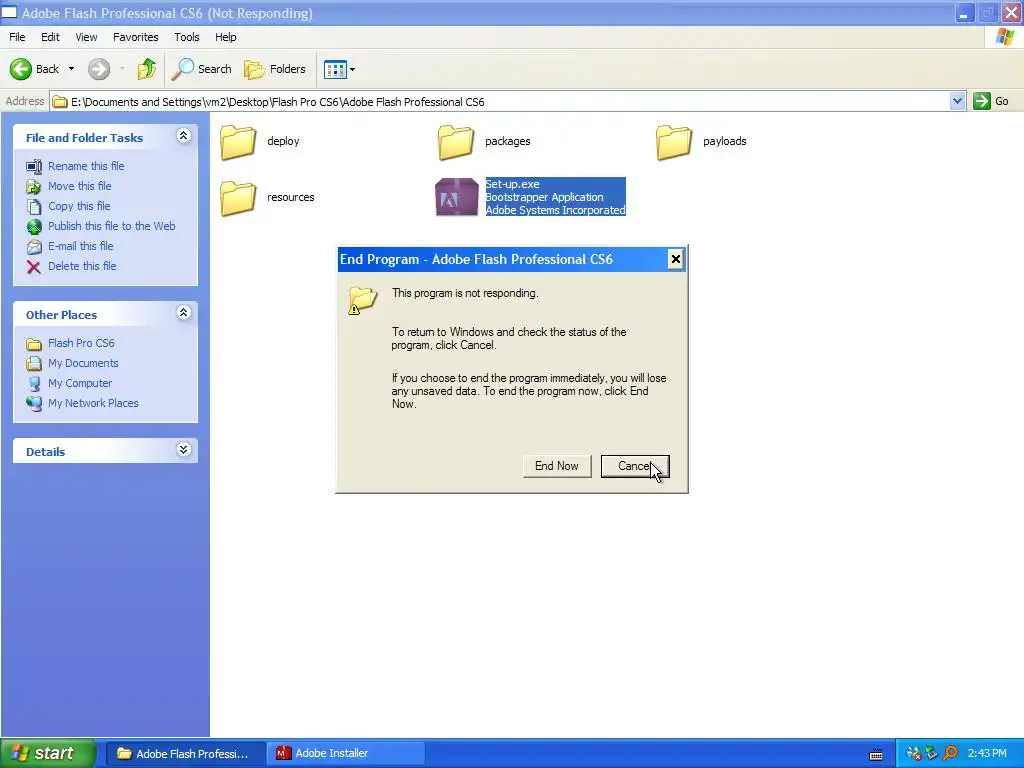1024x768 pixels.
Task: Click the Windows flag logo in menu bar
Action: pyautogui.click(x=1005, y=37)
